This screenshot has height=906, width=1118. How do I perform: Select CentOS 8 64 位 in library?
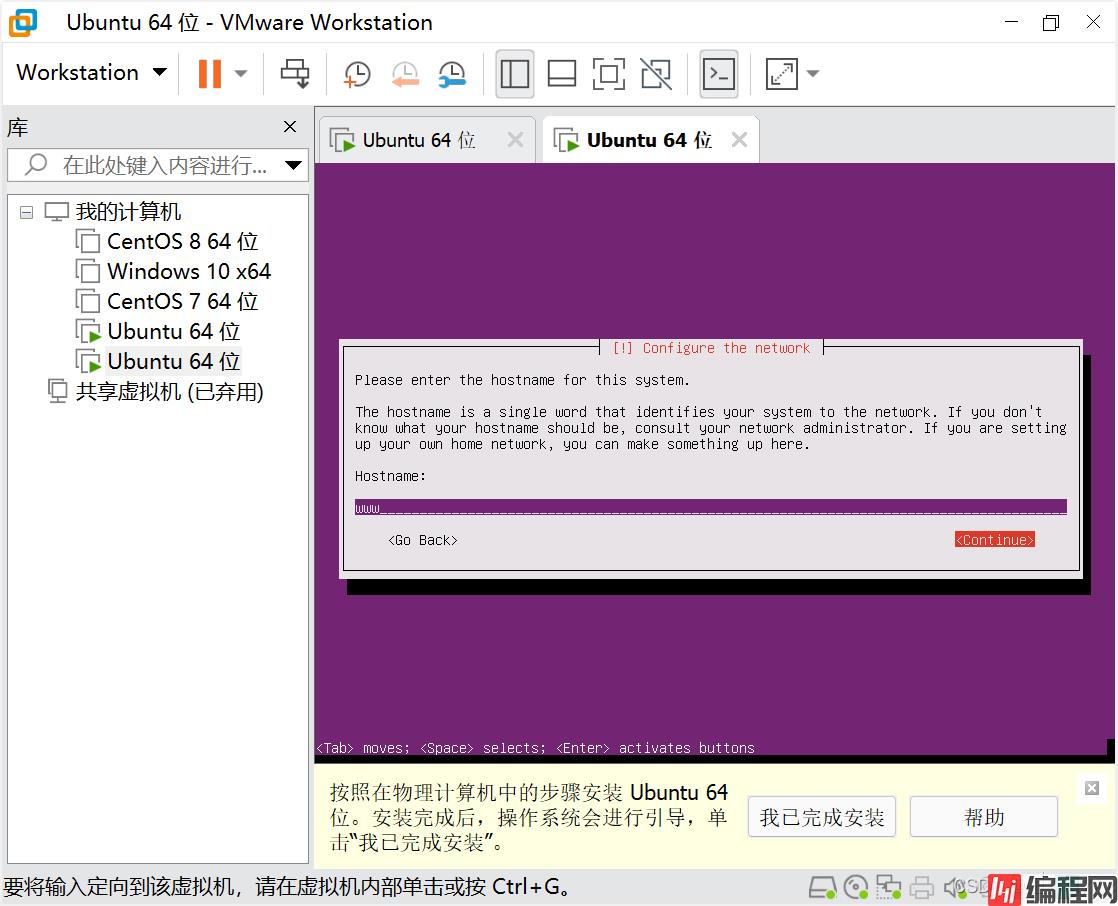182,242
